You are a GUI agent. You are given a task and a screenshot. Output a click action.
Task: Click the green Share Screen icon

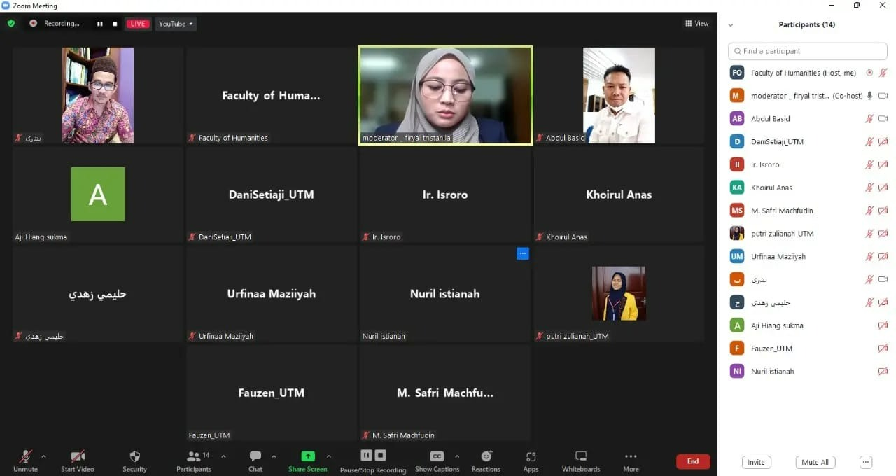308,456
